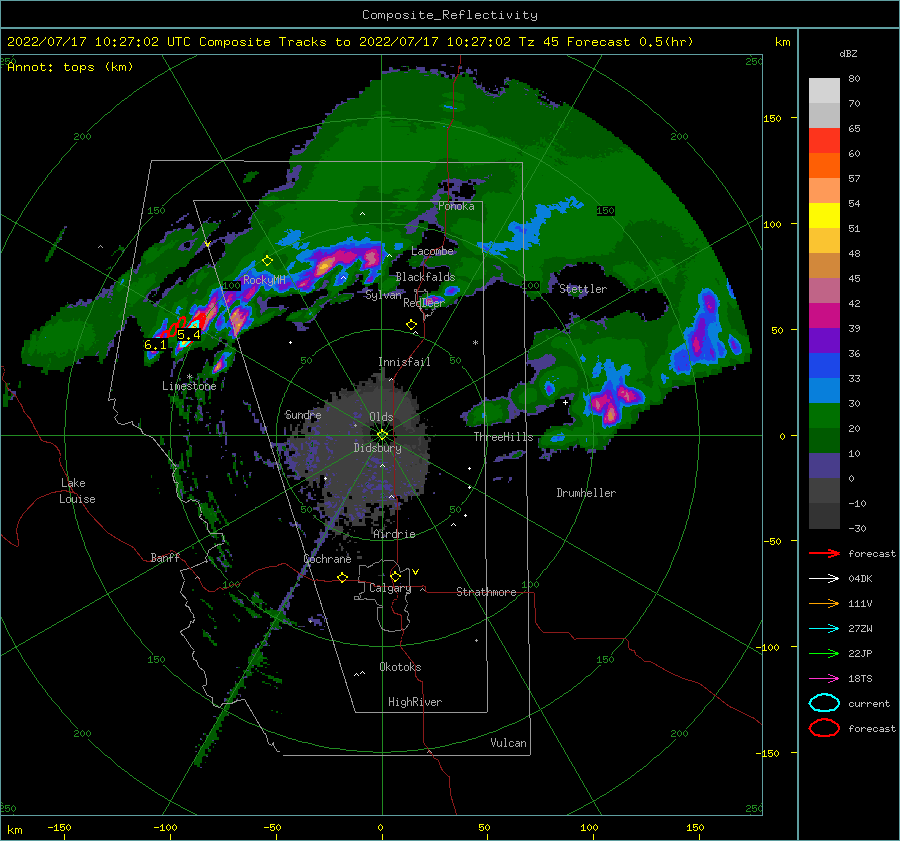Viewport: 900px width, 841px height.
Task: Select the light blue 30-33 dBZ swatch
Action: (824, 391)
